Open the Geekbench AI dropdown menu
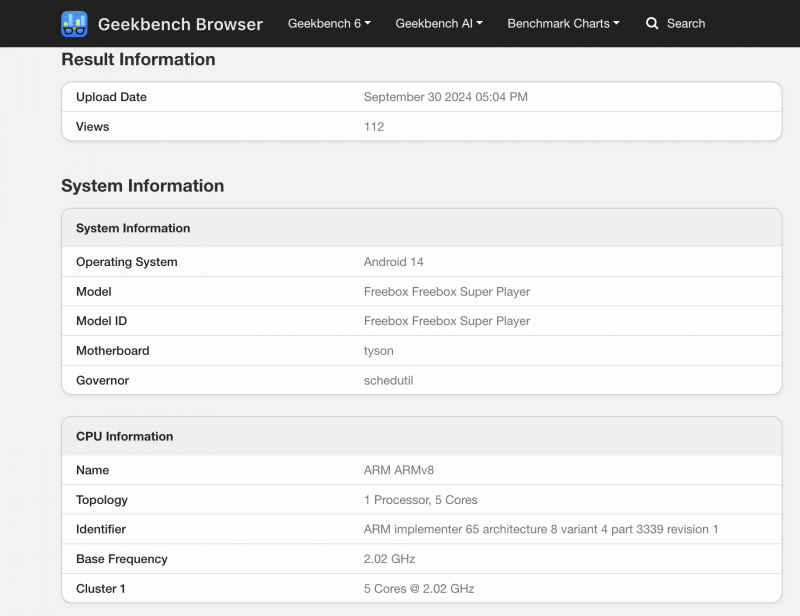Image resolution: width=800 pixels, height=616 pixels. click(439, 23)
